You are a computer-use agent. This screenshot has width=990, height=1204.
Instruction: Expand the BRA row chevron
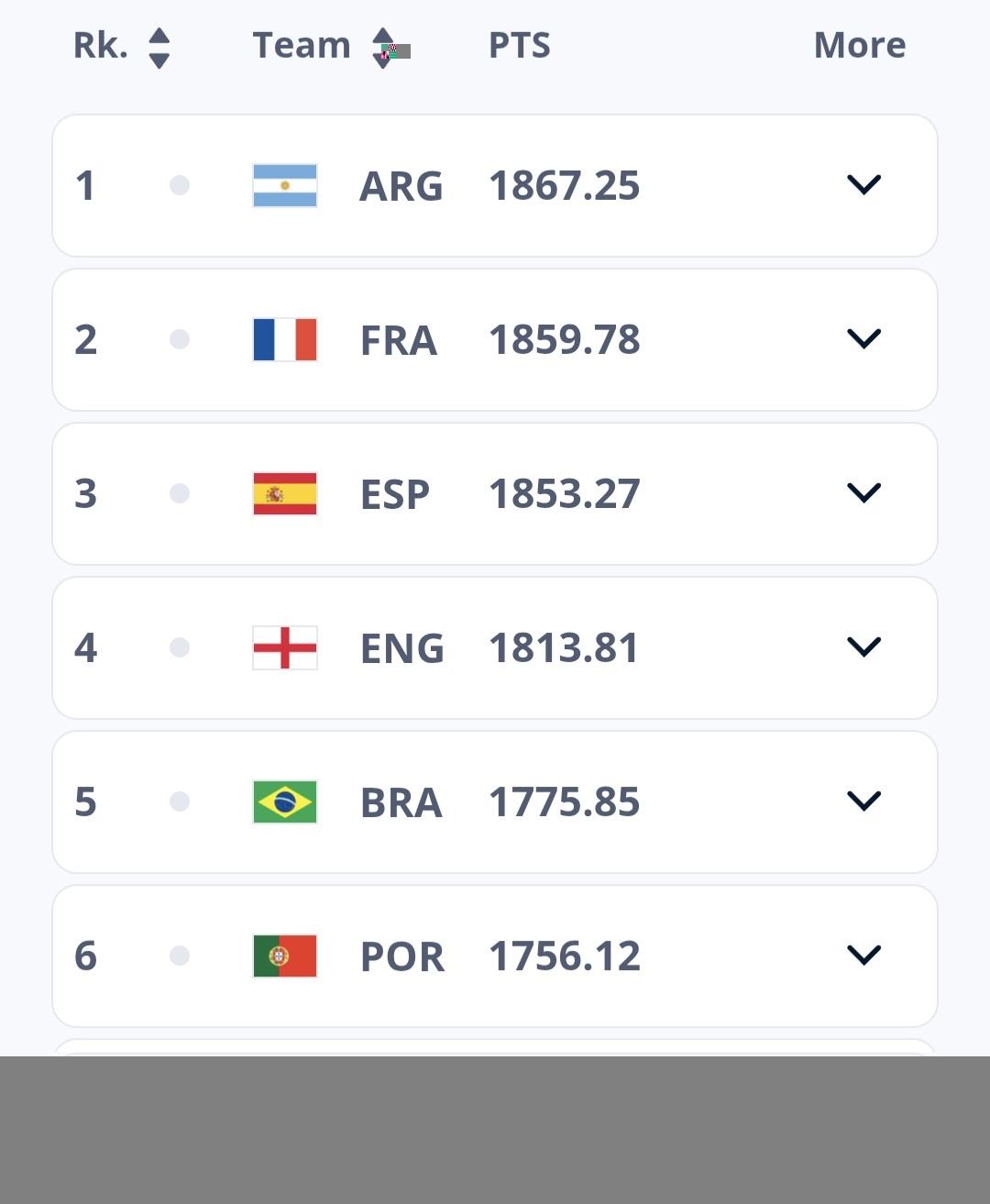(863, 801)
